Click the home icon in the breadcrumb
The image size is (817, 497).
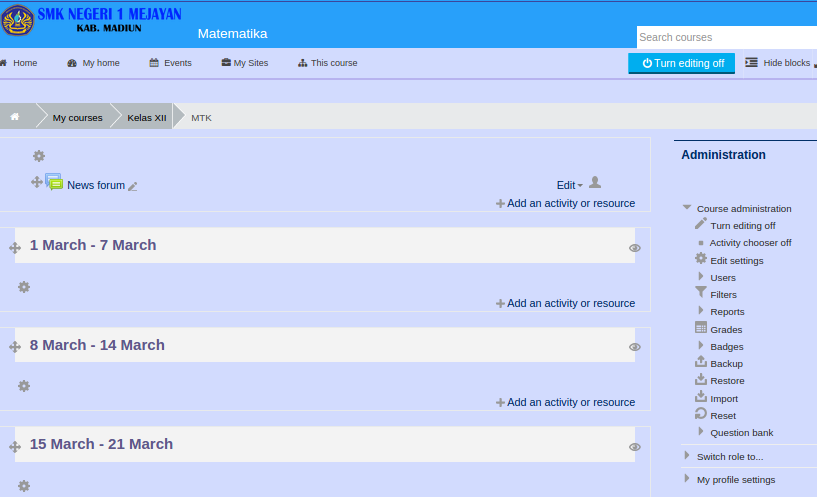point(15,117)
